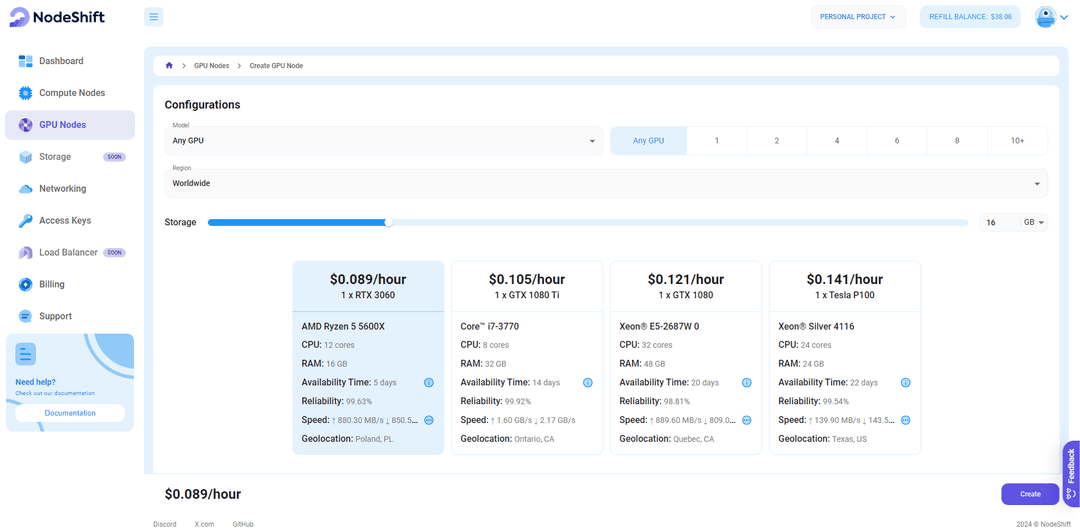Click the Billing icon in sidebar
The width and height of the screenshot is (1080, 531).
click(x=25, y=284)
